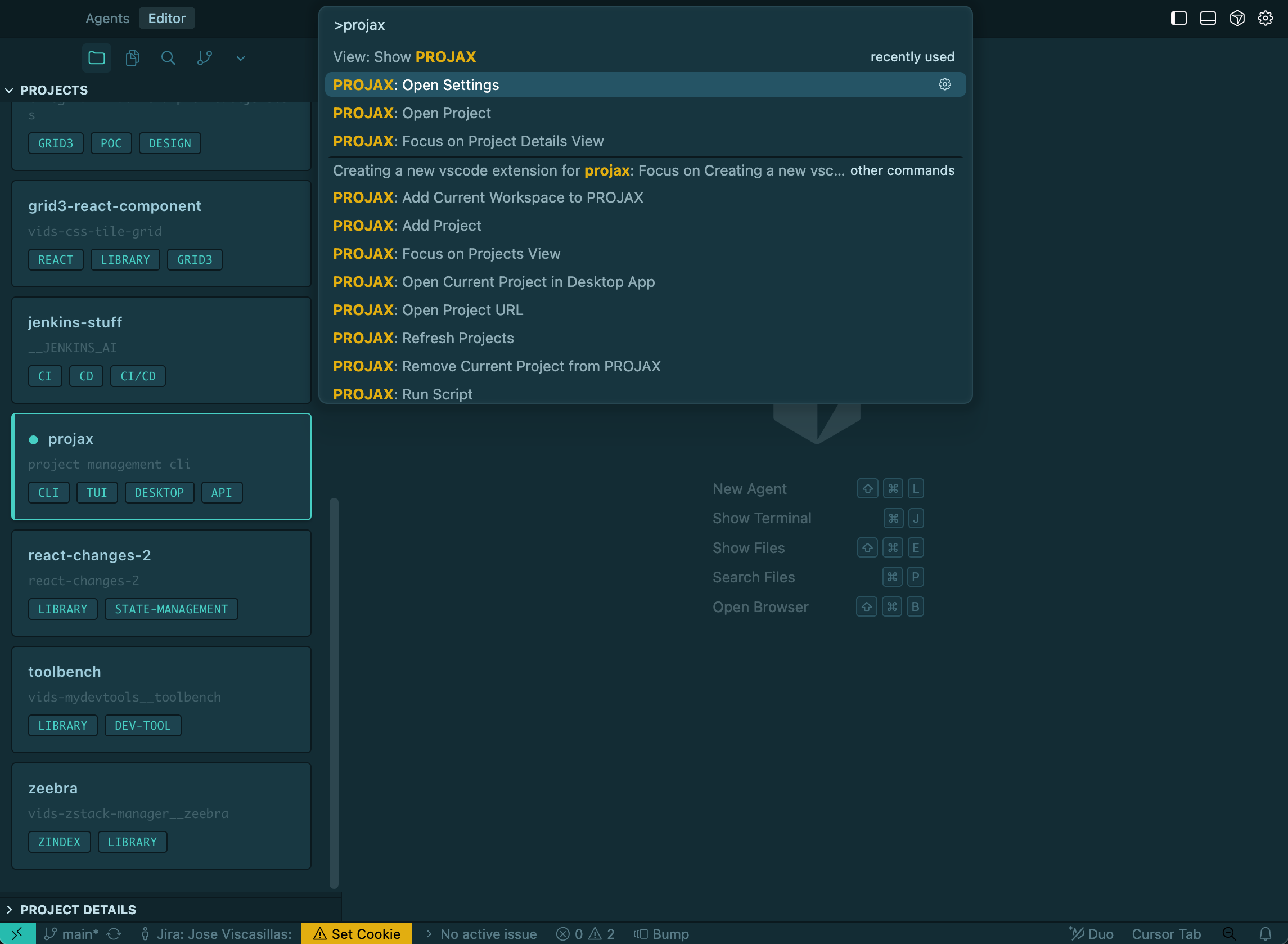Open the top-right settings gear icon
Image resolution: width=1288 pixels, height=944 pixels.
1265,19
